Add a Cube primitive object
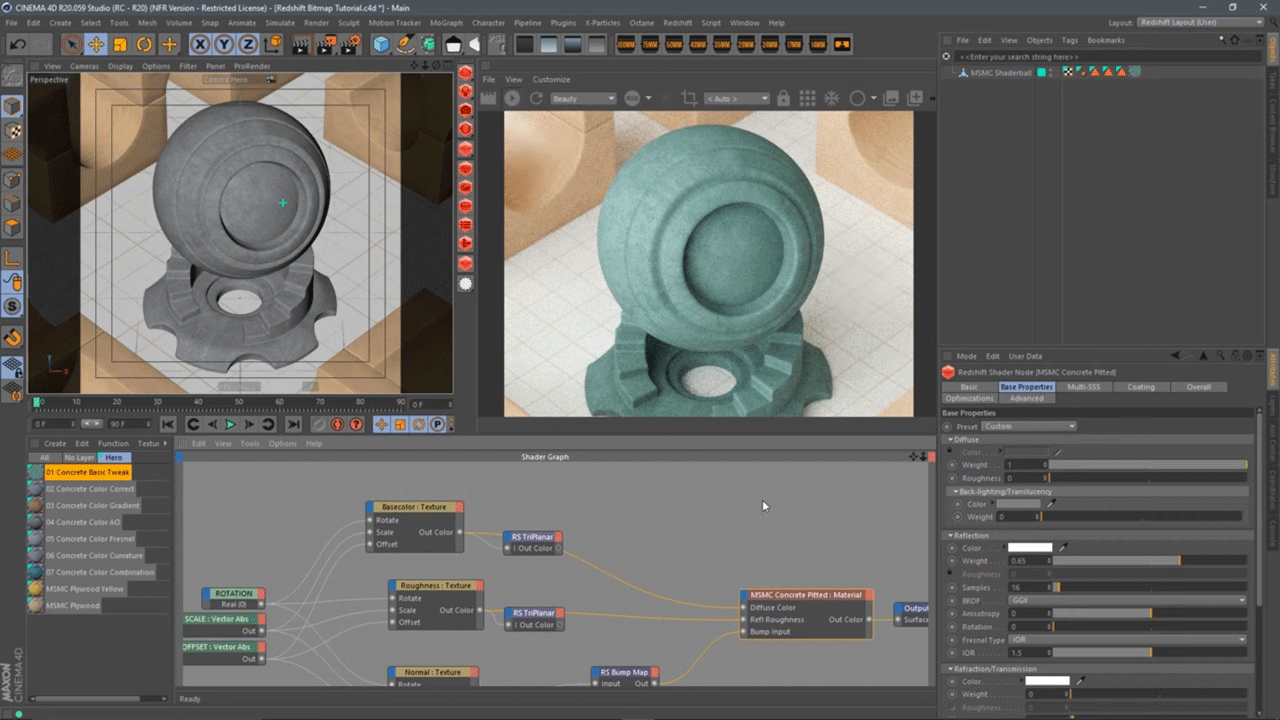 (x=381, y=44)
